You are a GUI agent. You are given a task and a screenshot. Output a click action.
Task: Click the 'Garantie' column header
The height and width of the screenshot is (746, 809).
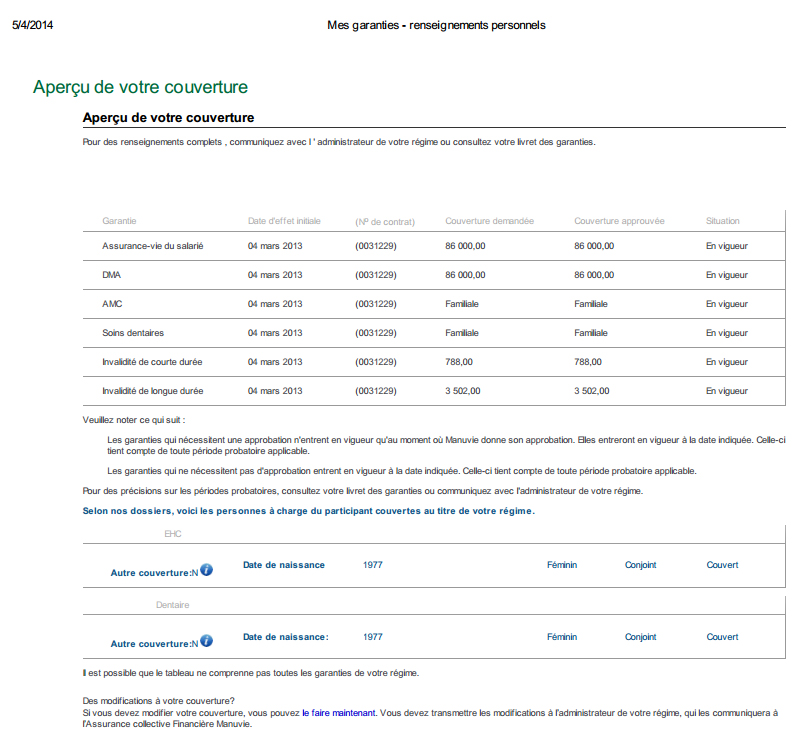(119, 221)
